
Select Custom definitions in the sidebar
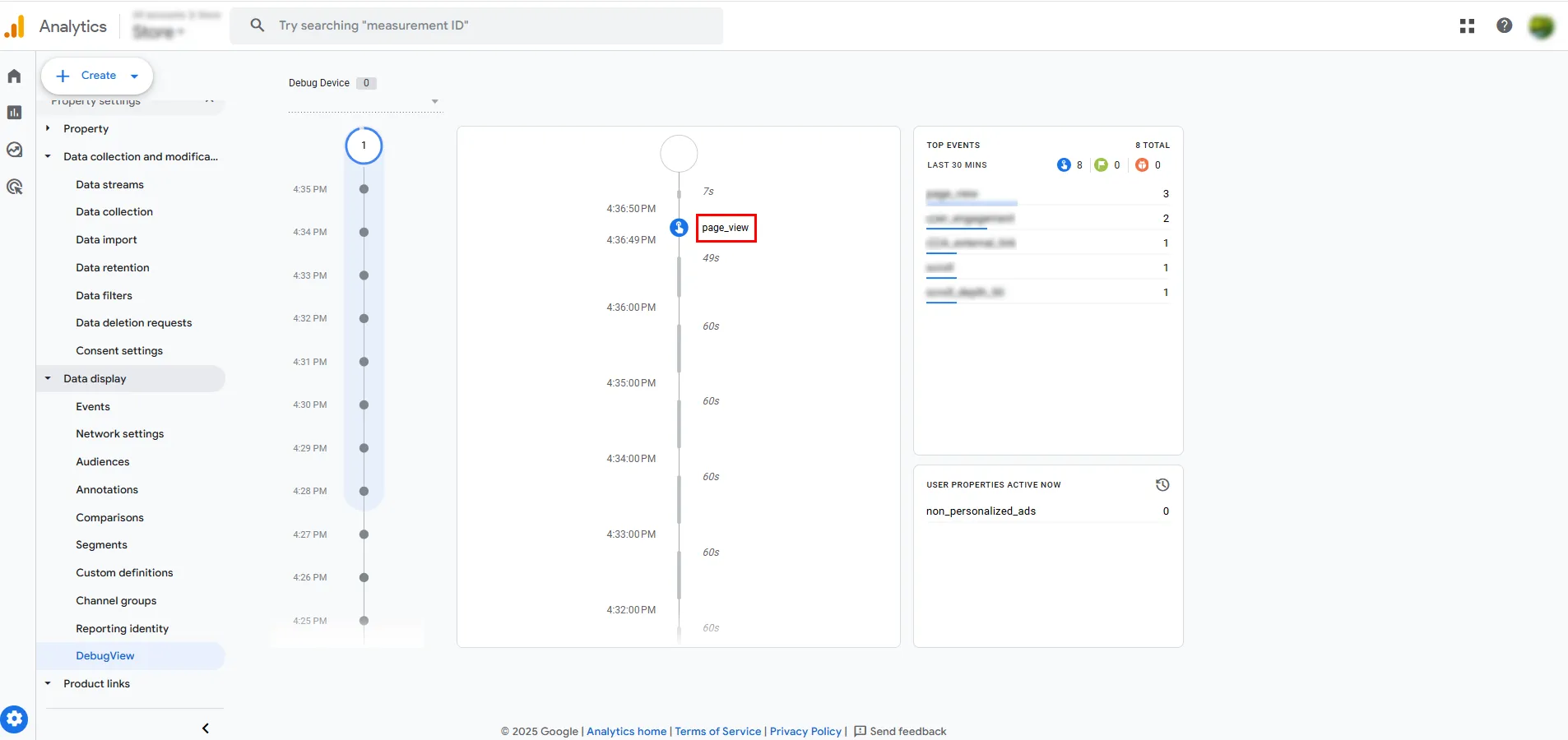click(124, 573)
